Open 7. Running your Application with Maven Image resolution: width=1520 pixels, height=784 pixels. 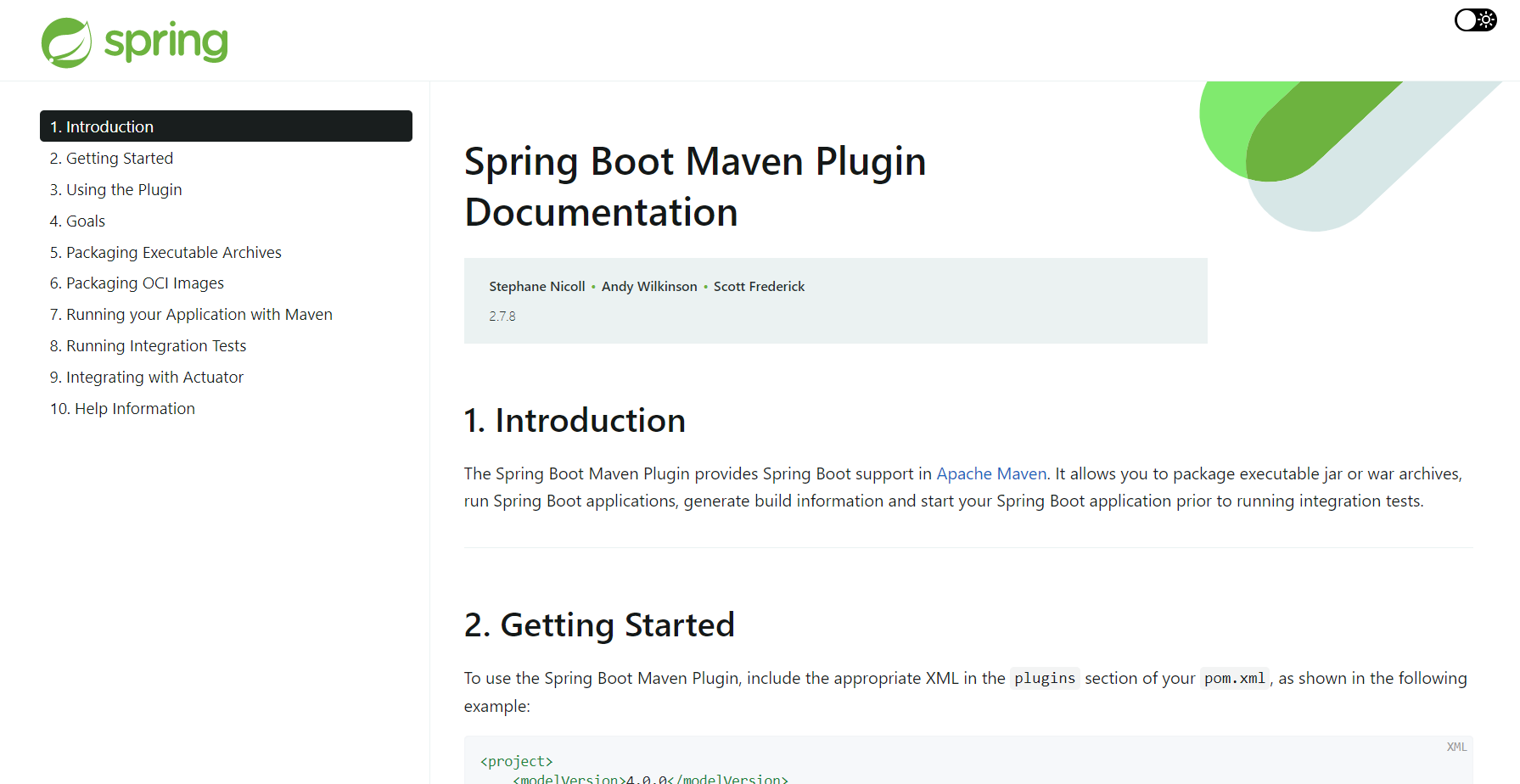191,314
